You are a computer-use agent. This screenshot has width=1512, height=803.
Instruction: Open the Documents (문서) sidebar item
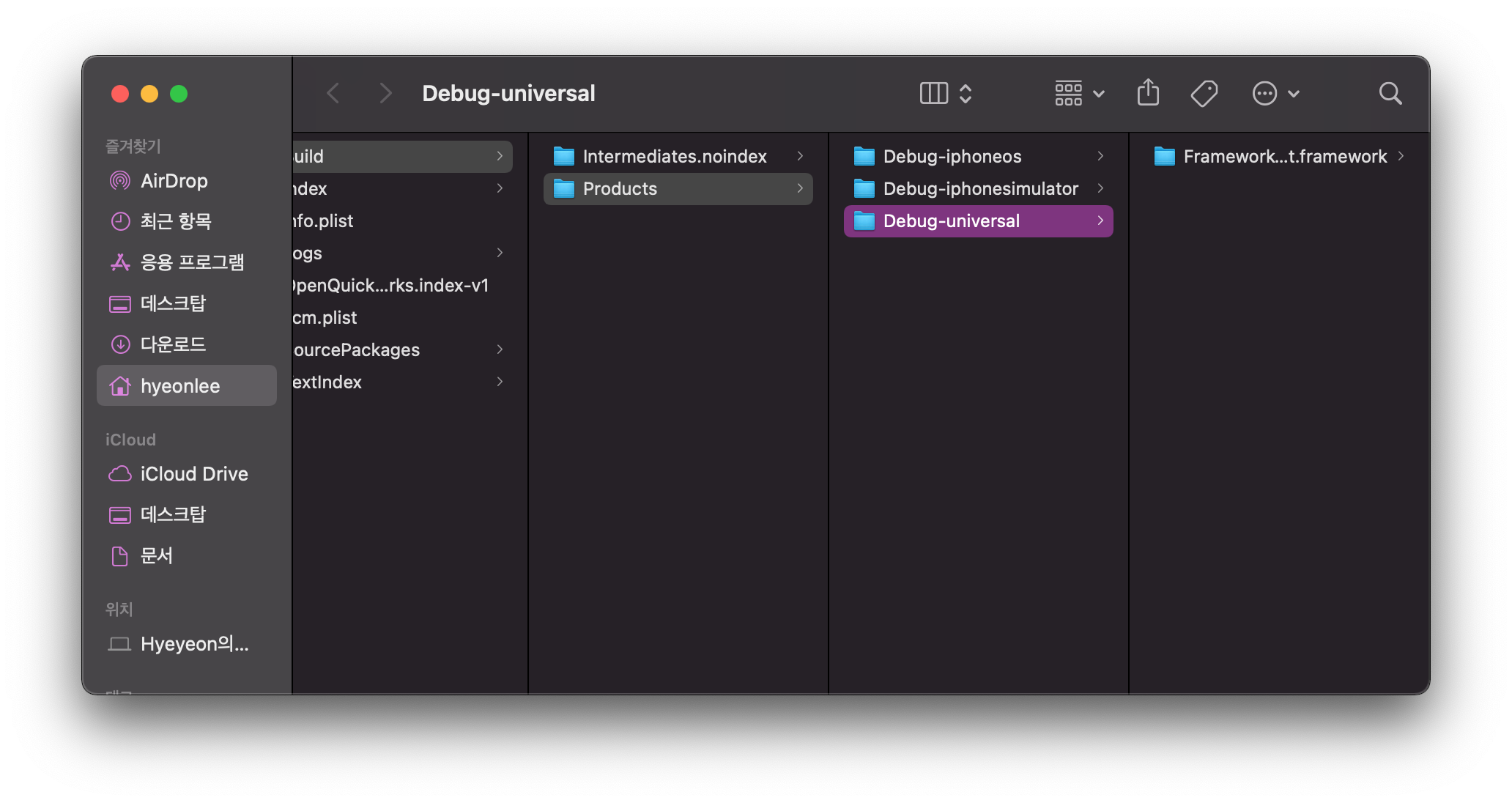pyautogui.click(x=156, y=556)
